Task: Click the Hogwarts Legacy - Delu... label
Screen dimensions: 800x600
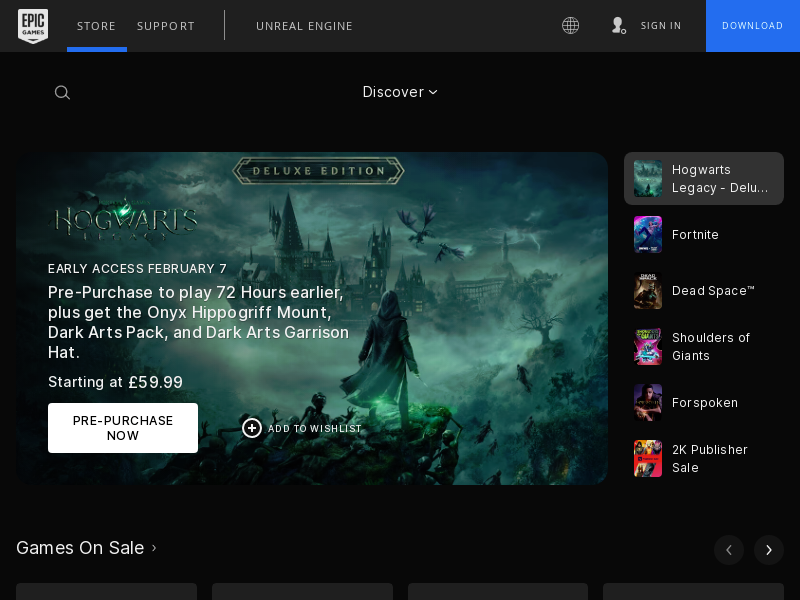Action: [x=720, y=179]
